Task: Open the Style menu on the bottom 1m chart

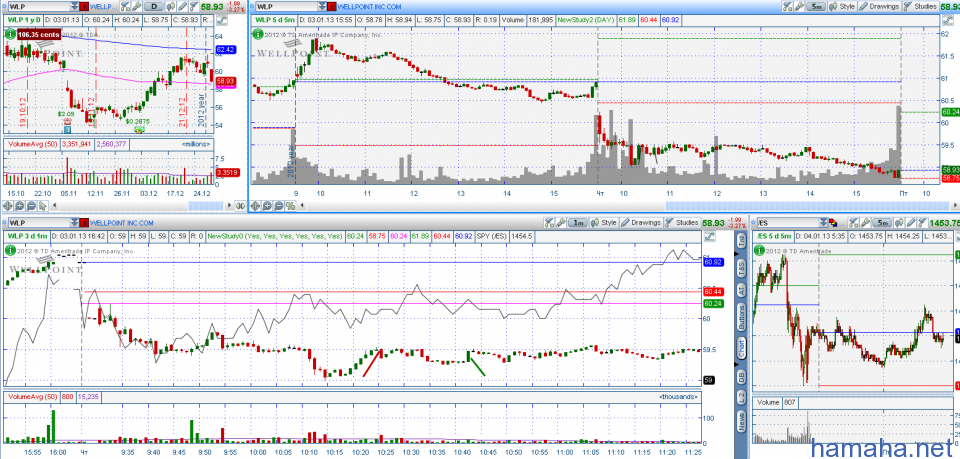Action: [x=604, y=222]
